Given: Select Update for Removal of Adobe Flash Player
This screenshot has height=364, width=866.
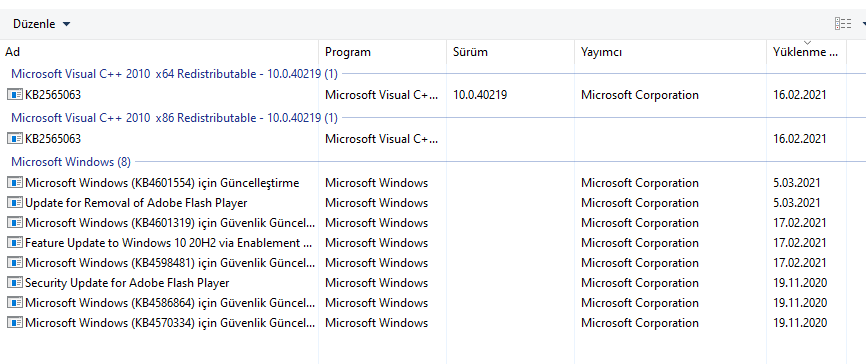Looking at the screenshot, I should [x=136, y=203].
